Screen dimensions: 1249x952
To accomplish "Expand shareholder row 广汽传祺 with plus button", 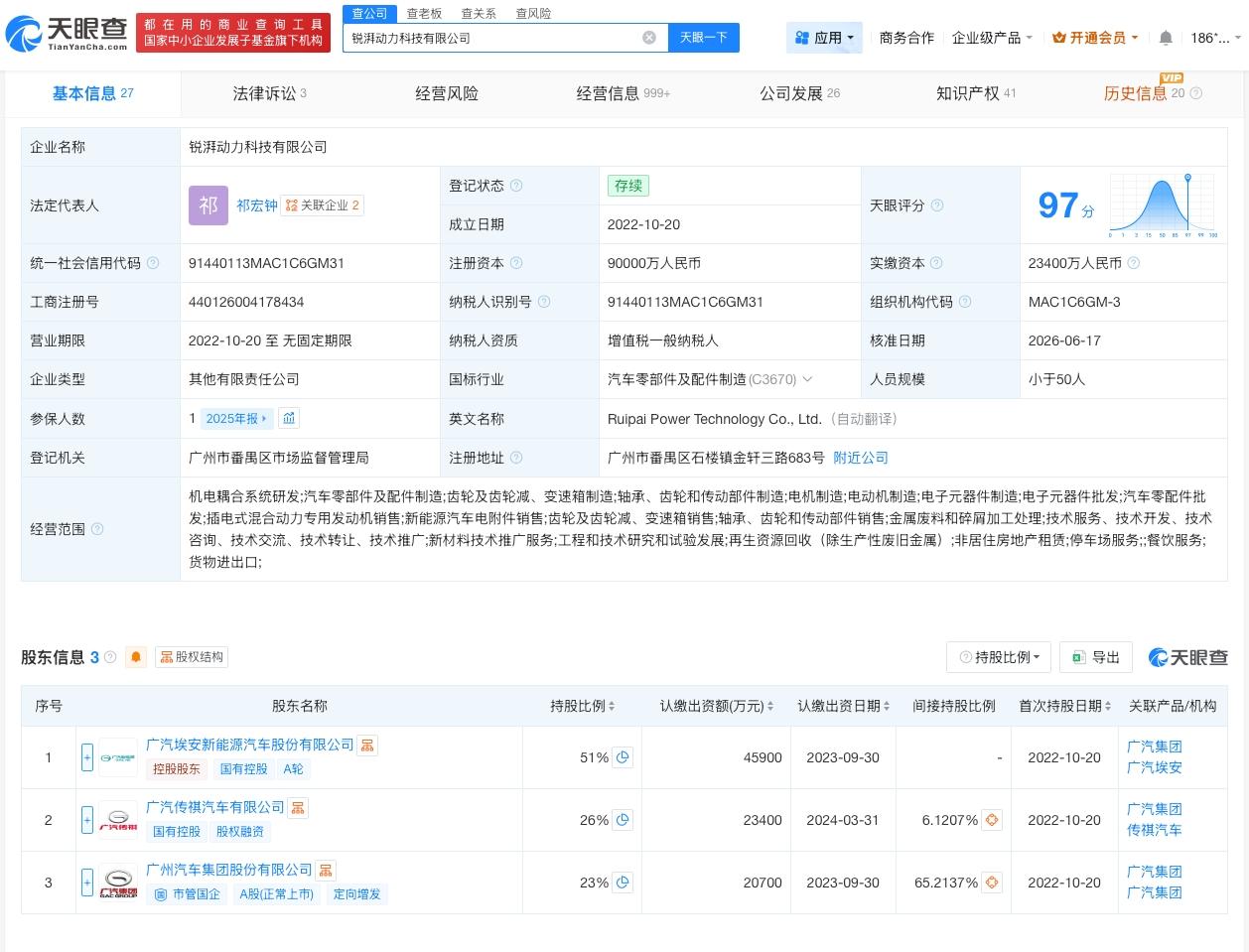I will [x=87, y=820].
